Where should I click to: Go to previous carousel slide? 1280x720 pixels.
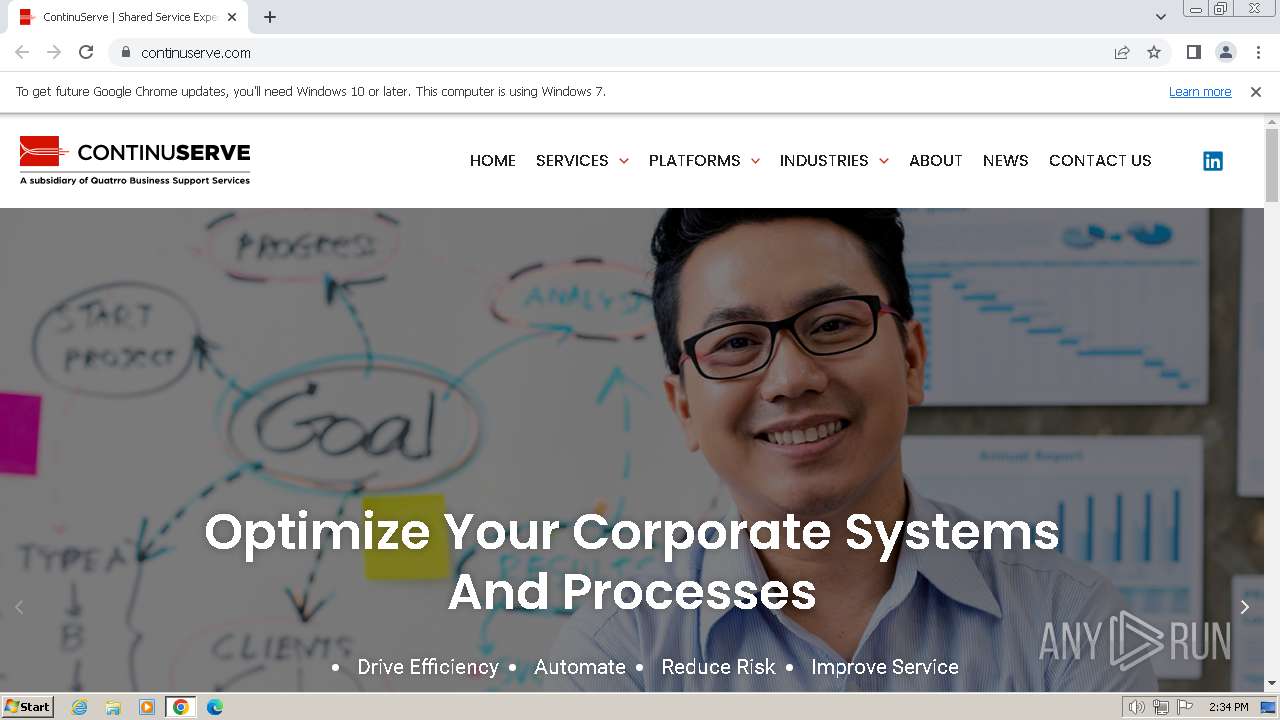pyautogui.click(x=19, y=607)
